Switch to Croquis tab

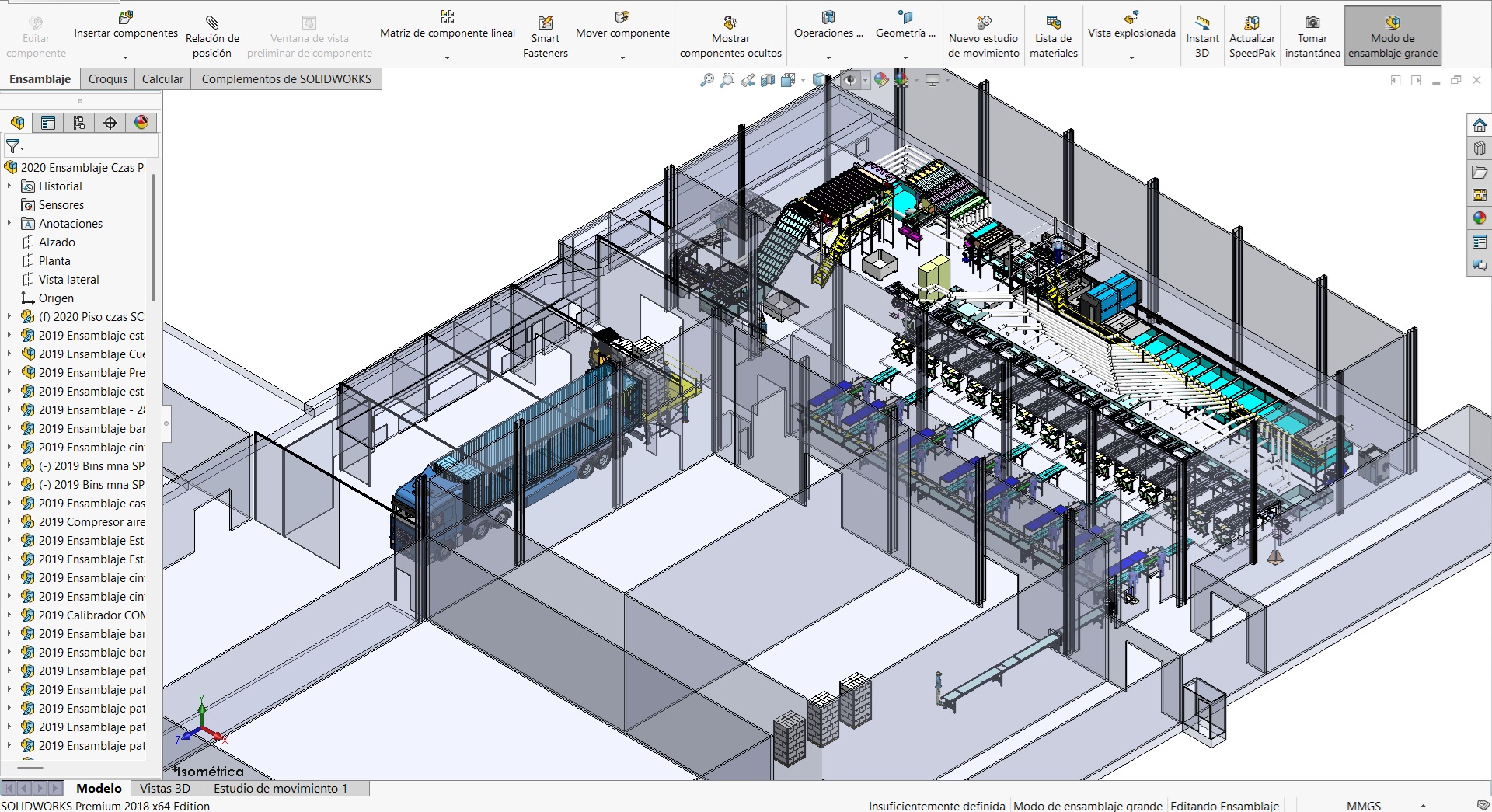coord(107,79)
